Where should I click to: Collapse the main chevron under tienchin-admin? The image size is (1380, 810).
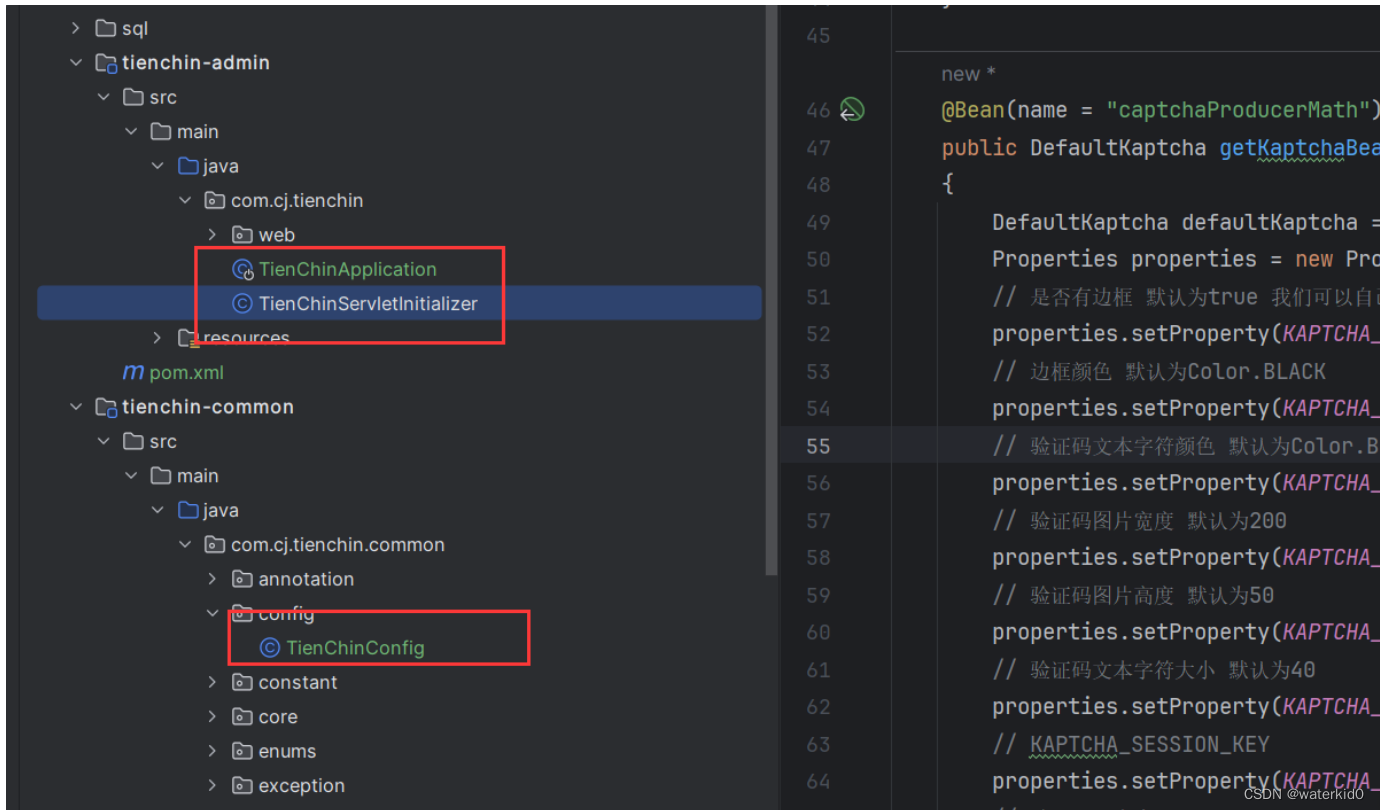click(132, 132)
